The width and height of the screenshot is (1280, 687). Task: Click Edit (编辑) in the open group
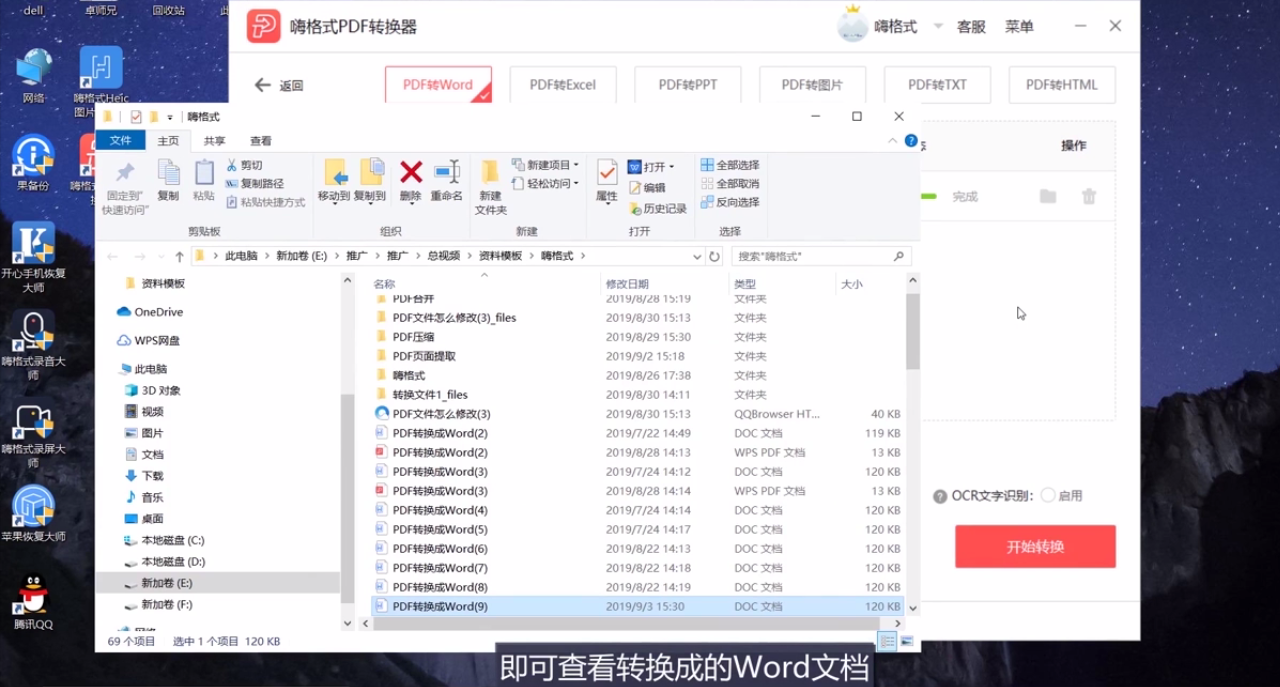pos(646,187)
